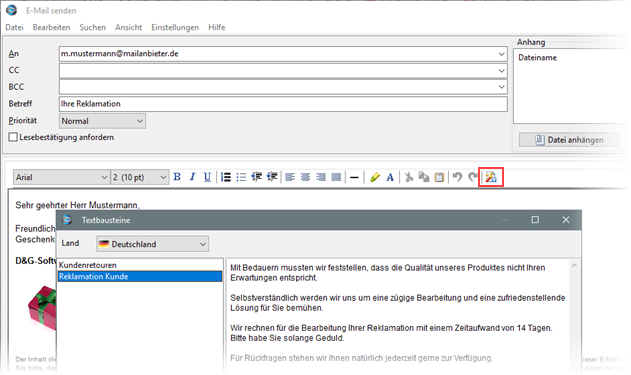Maximize the Textbausteine window

[535, 220]
